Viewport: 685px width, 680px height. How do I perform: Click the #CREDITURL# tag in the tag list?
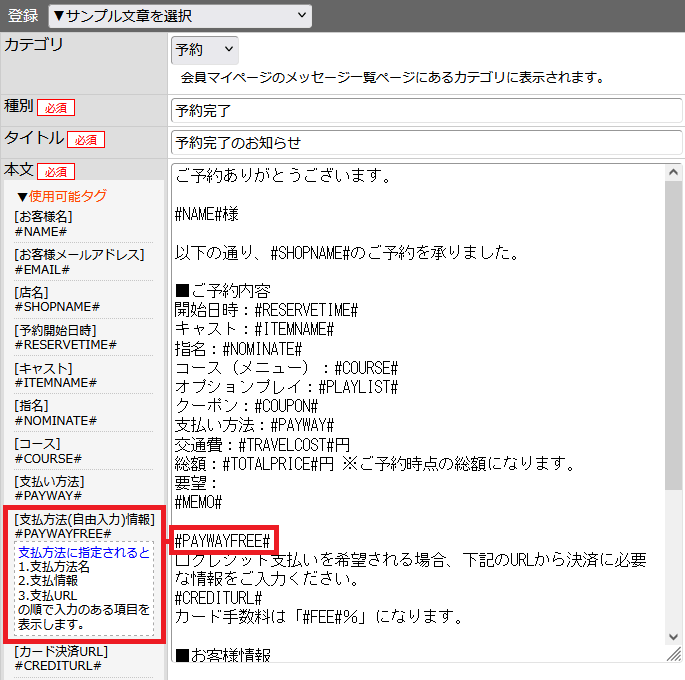58,666
